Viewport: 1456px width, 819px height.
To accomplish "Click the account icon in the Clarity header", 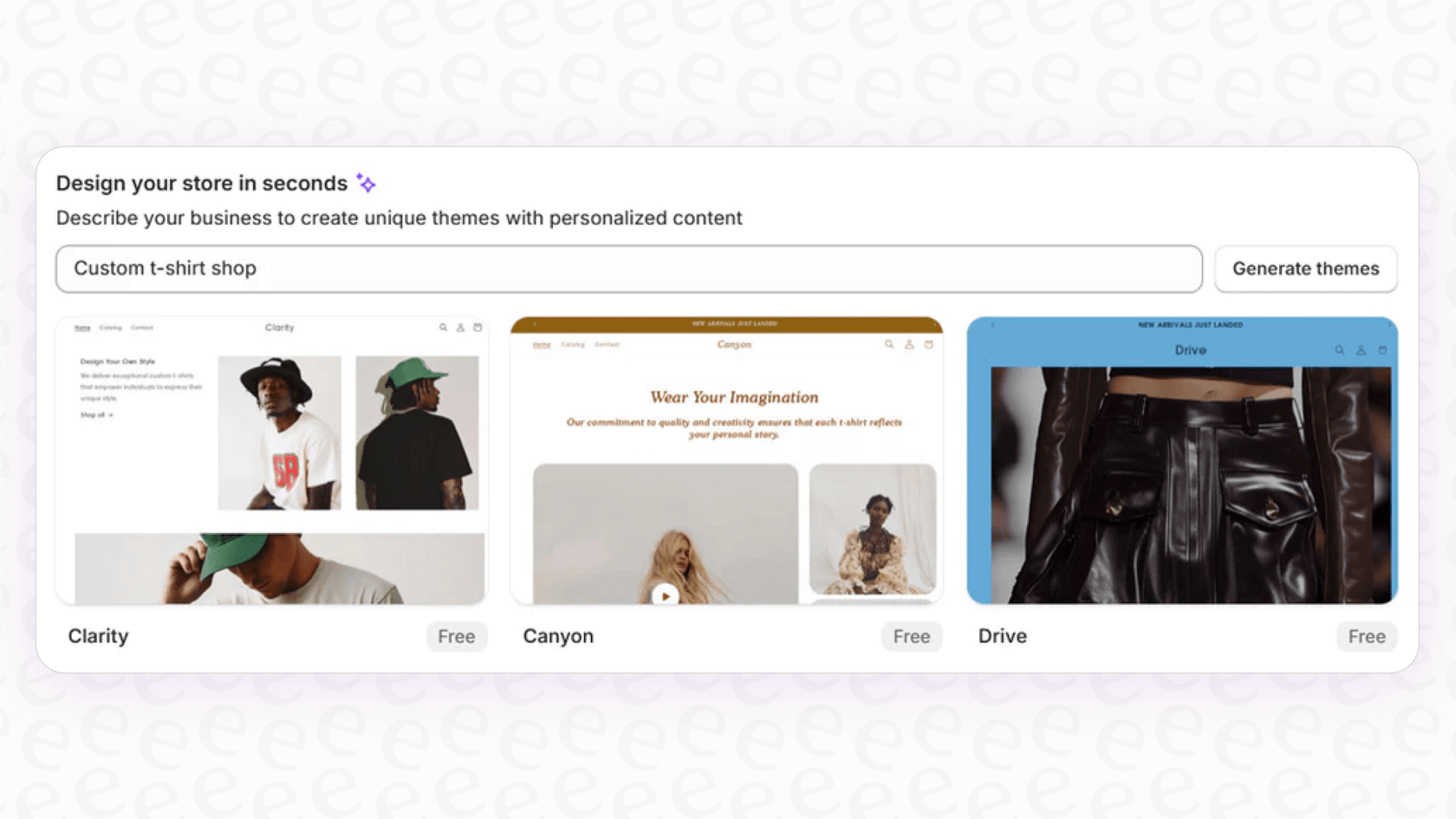I will tap(460, 328).
